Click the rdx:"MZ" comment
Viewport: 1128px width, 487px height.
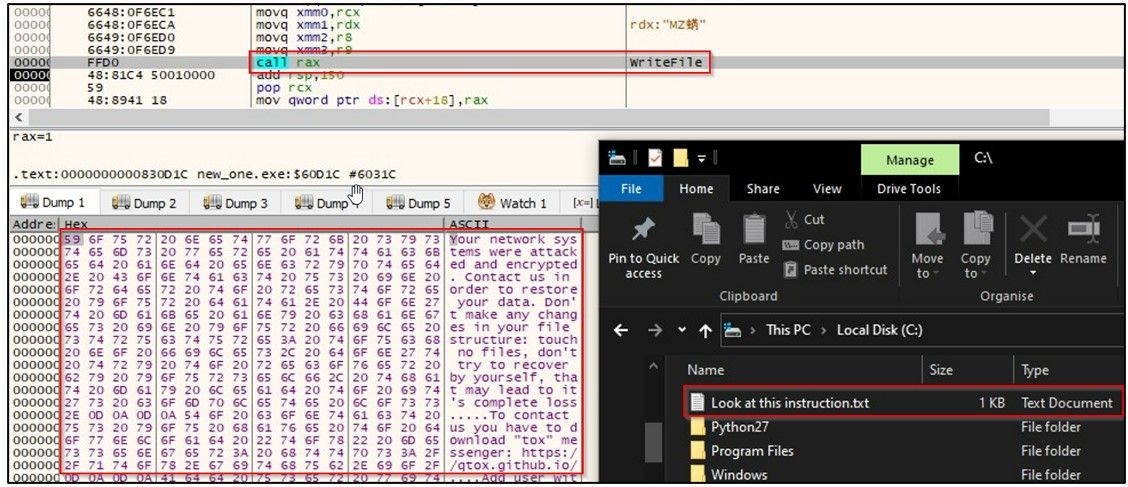click(669, 25)
